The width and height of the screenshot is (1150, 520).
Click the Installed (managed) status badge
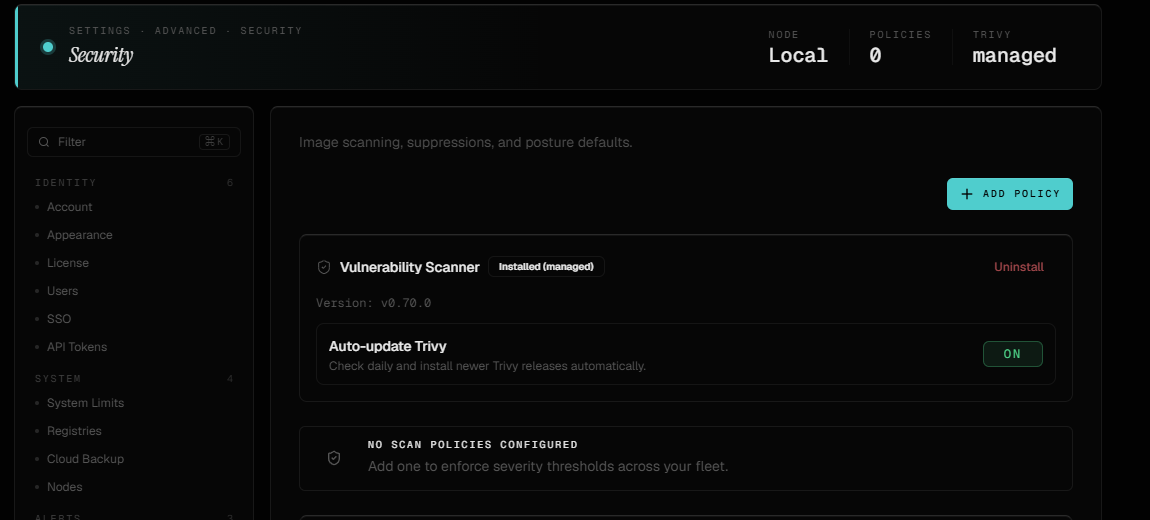(x=546, y=266)
